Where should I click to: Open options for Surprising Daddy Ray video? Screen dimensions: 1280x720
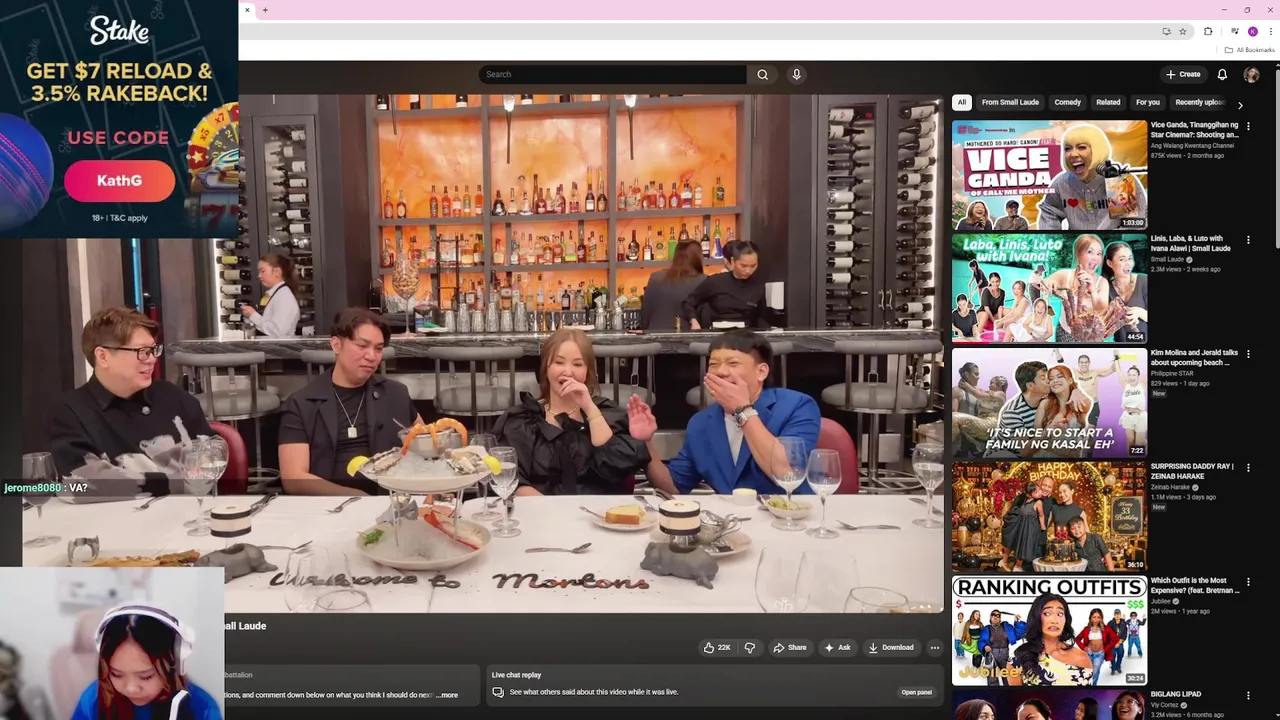[1248, 468]
